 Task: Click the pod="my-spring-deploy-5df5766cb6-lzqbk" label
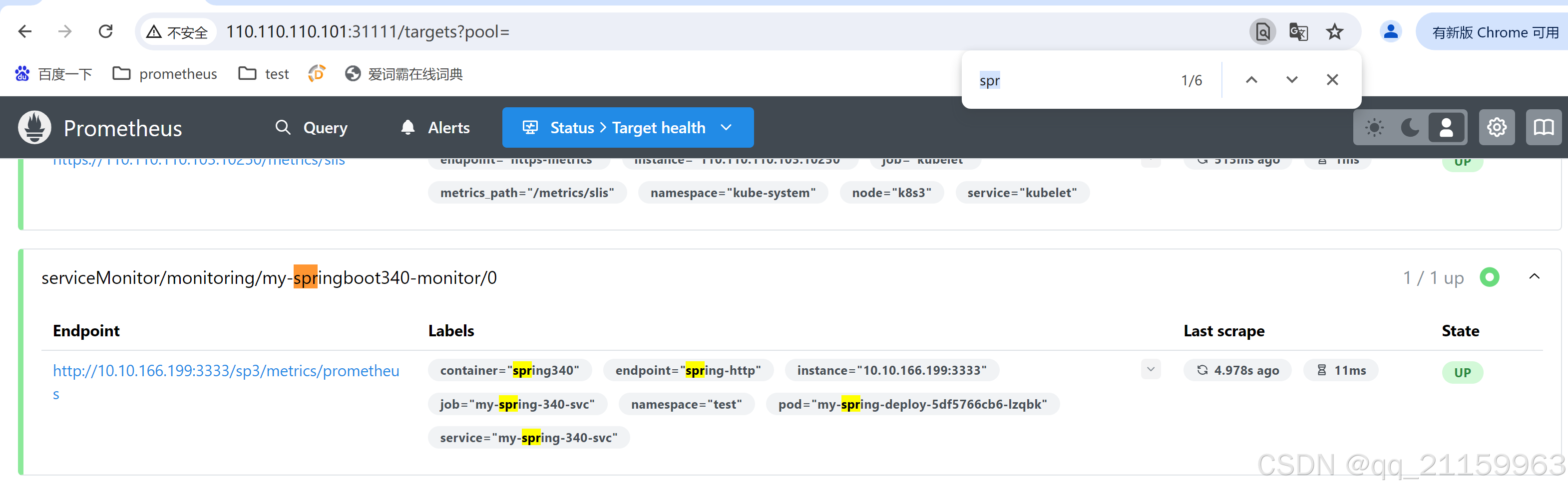tap(912, 404)
